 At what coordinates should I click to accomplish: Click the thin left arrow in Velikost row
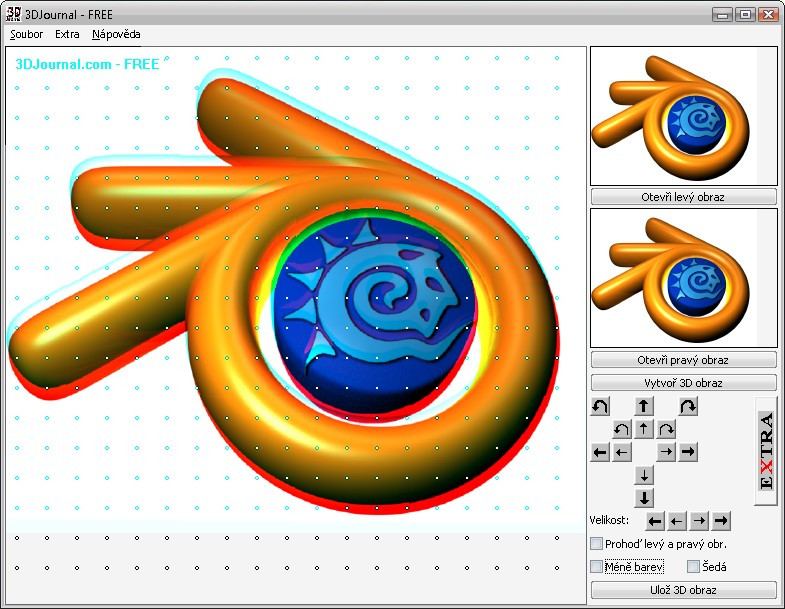tap(677, 521)
